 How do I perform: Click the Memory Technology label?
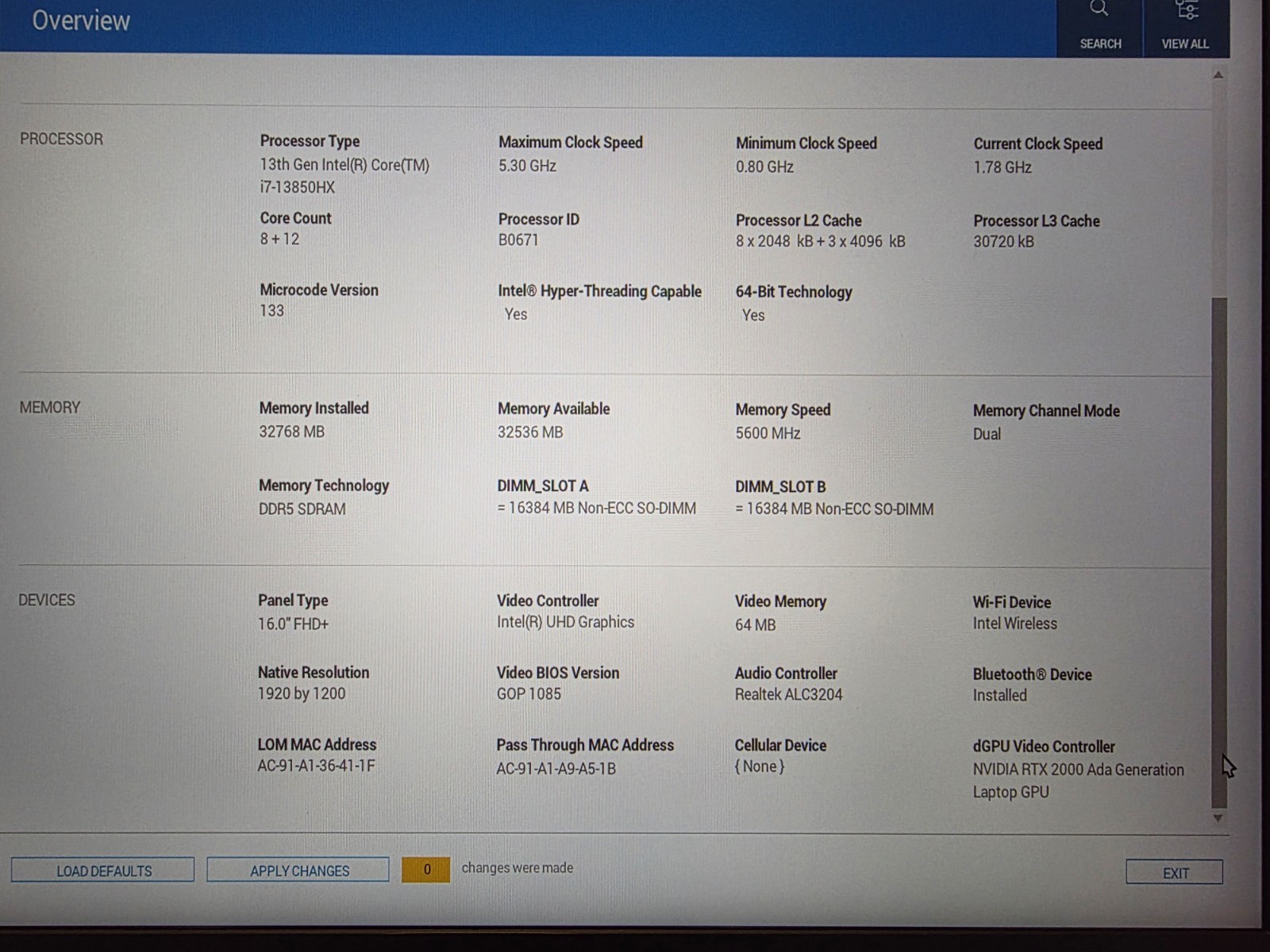coord(324,485)
